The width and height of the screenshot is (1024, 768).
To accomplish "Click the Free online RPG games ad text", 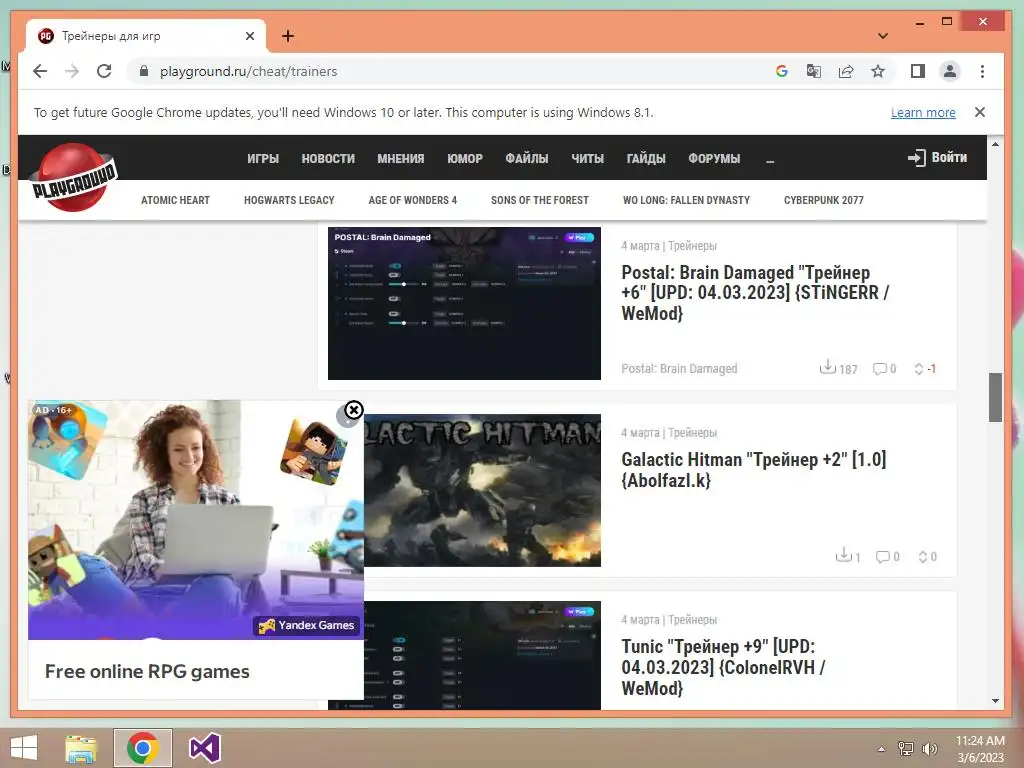I will point(147,671).
